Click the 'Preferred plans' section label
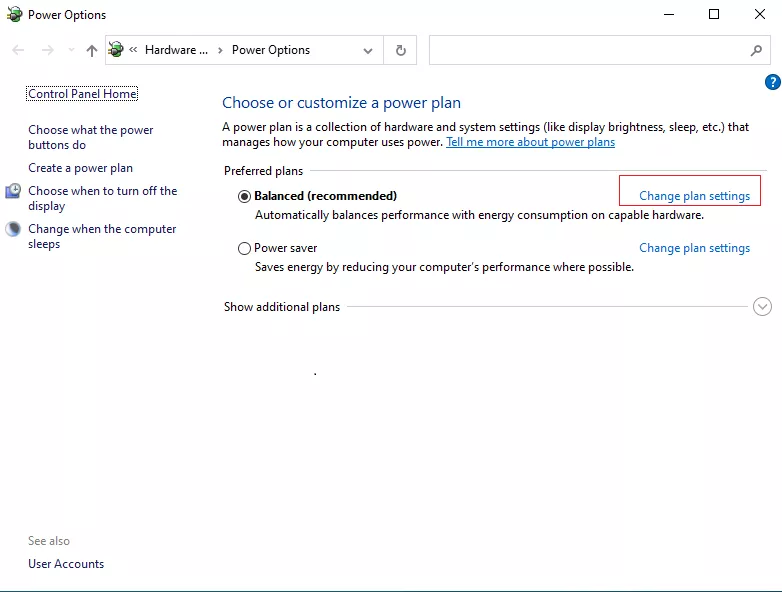782x592 pixels. [x=263, y=171]
